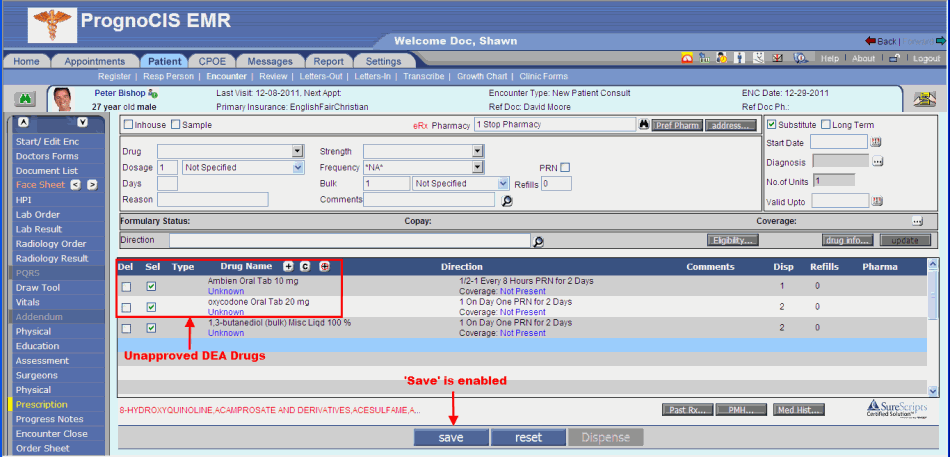Screen dimensions: 950x457
Task: Enable the Sample checkbox
Action: [176, 125]
